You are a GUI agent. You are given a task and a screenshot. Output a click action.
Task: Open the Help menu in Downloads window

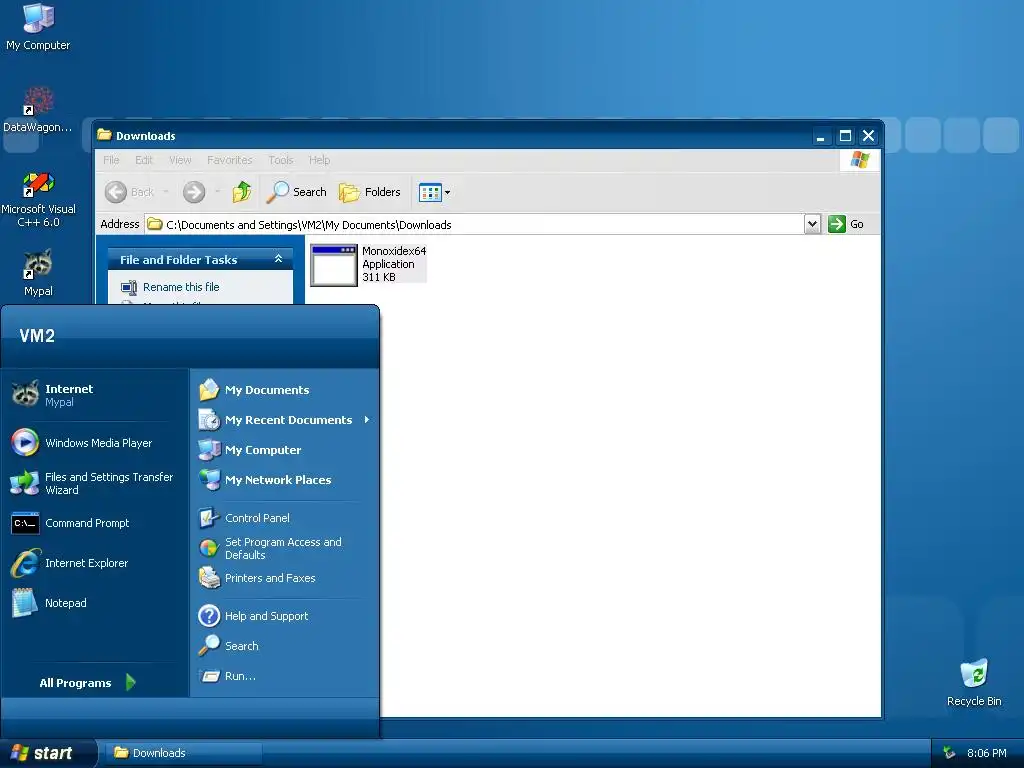click(319, 160)
